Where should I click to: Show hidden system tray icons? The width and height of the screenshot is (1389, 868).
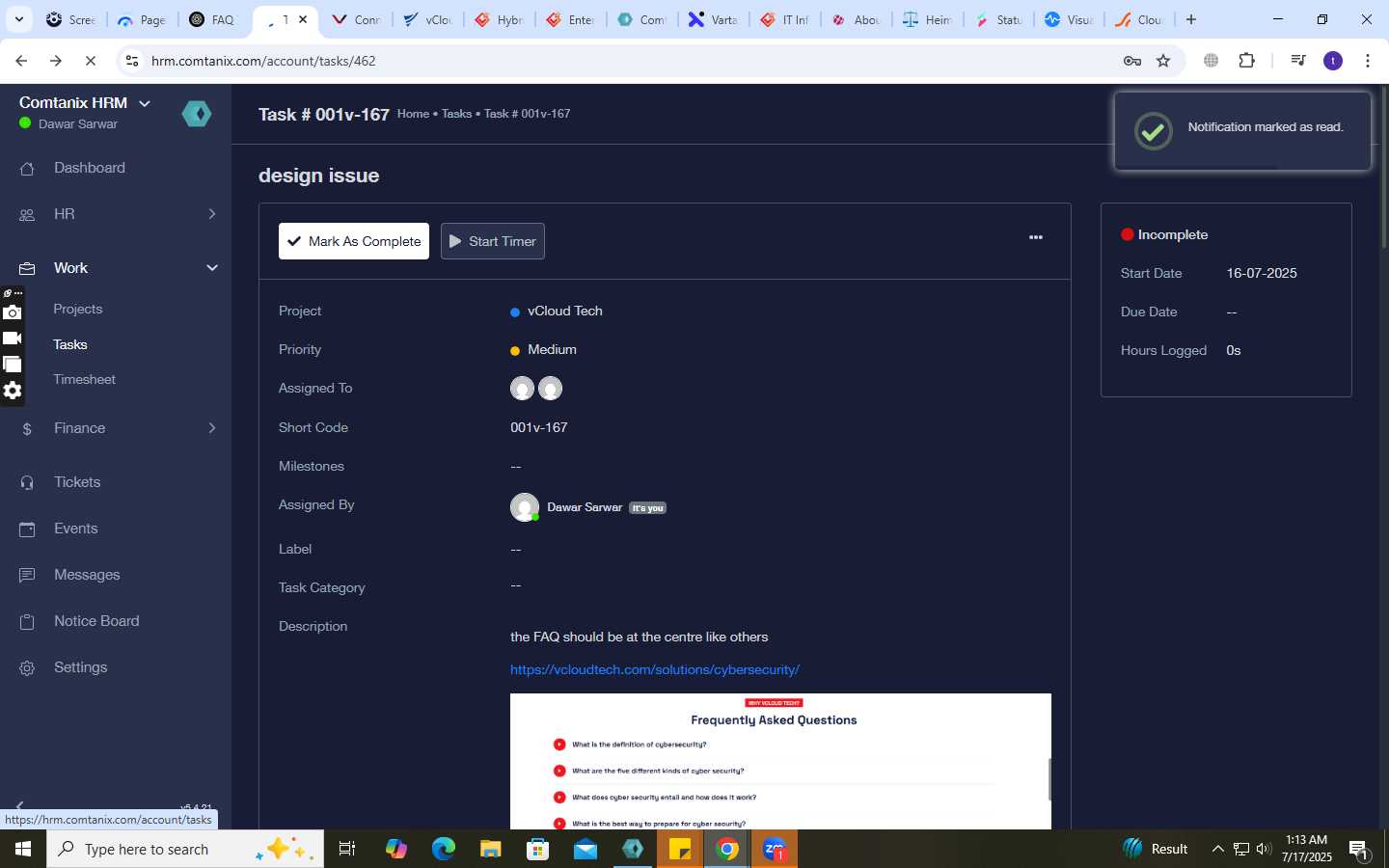1217,849
